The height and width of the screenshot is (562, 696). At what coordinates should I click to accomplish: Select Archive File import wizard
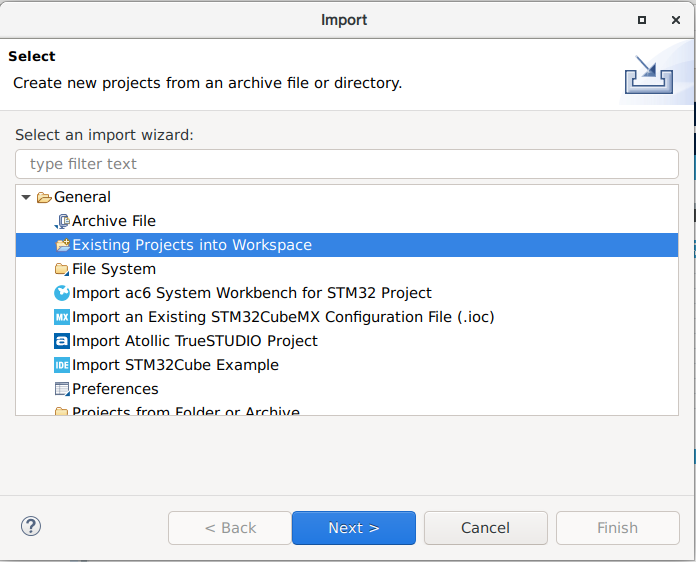coord(114,221)
